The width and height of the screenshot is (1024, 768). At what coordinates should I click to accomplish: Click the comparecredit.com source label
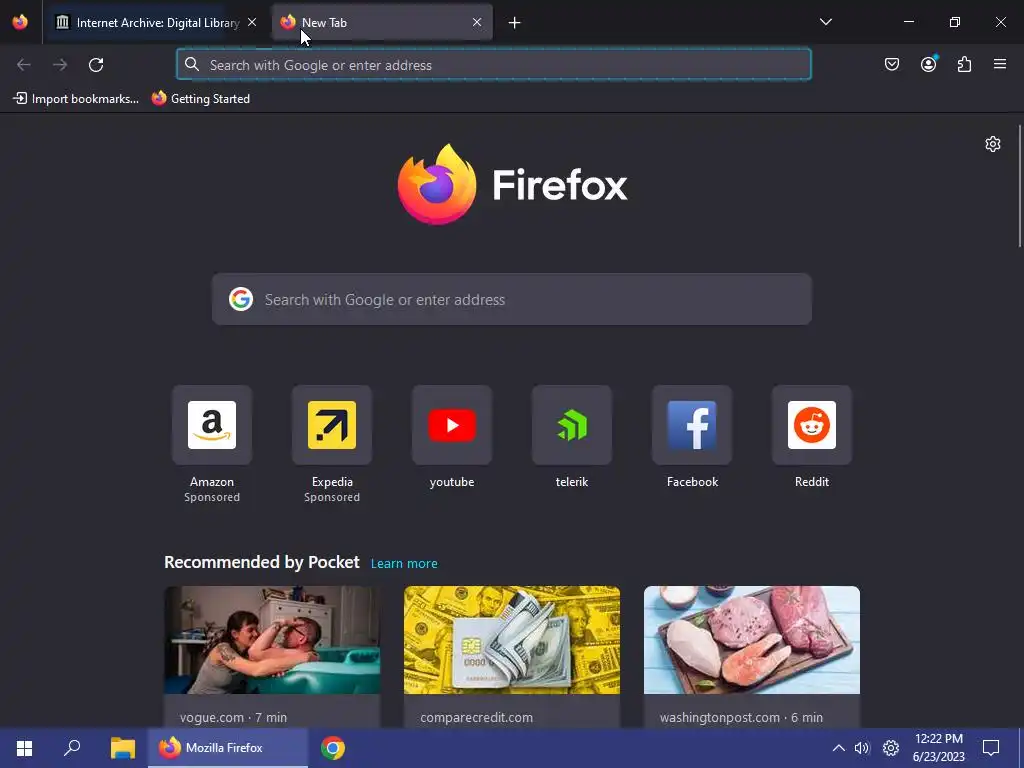(477, 717)
